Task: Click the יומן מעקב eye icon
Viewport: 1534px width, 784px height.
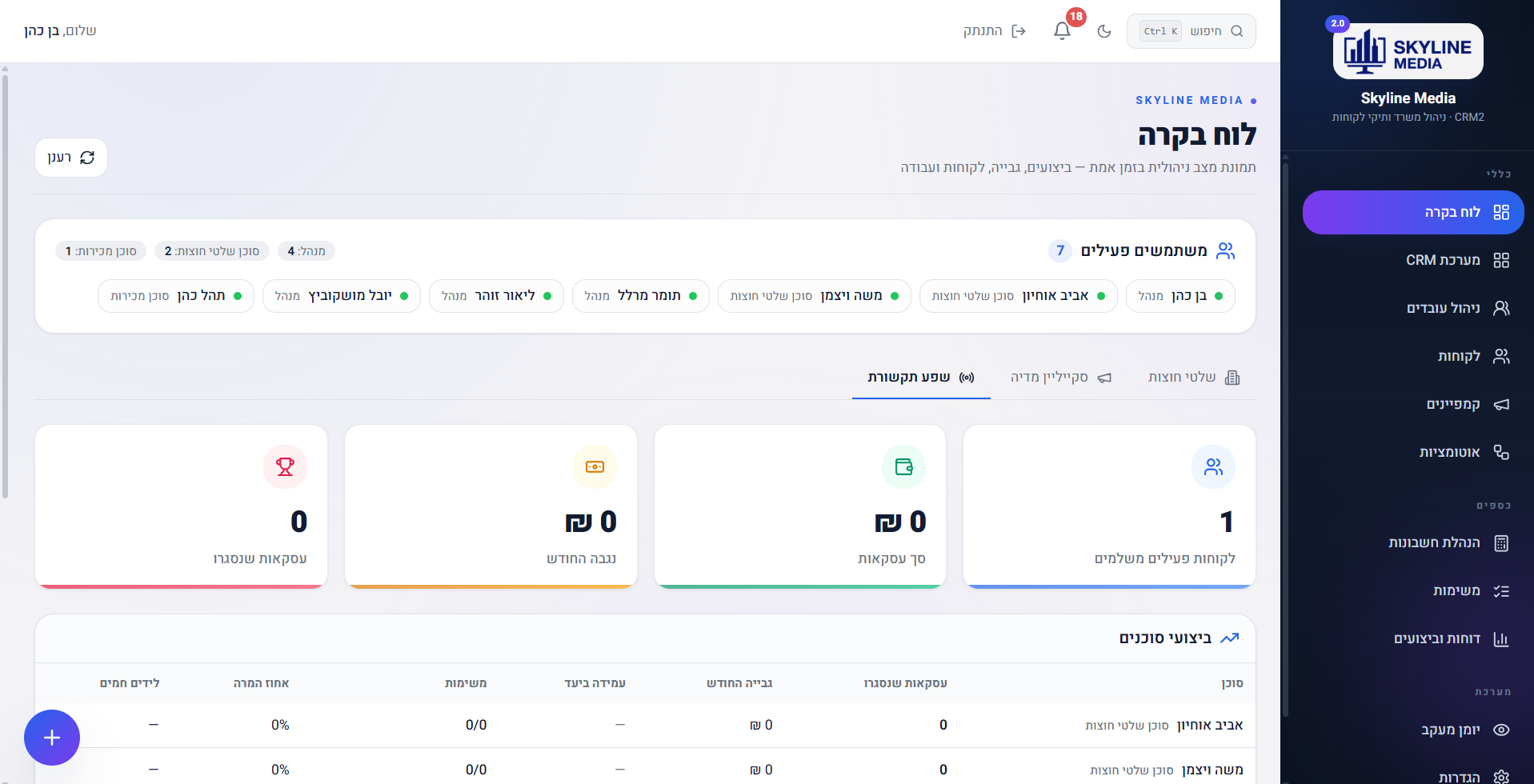Action: [x=1501, y=730]
